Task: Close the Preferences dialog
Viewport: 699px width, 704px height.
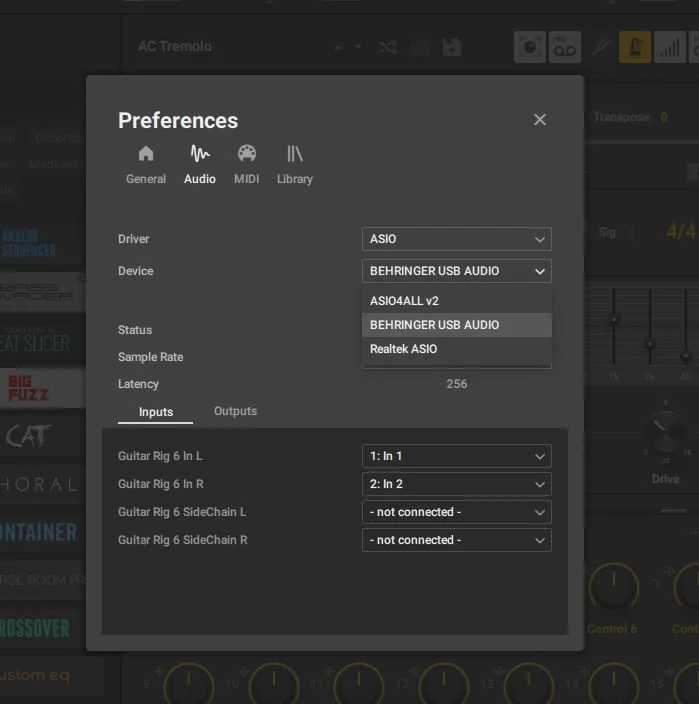Action: (540, 120)
